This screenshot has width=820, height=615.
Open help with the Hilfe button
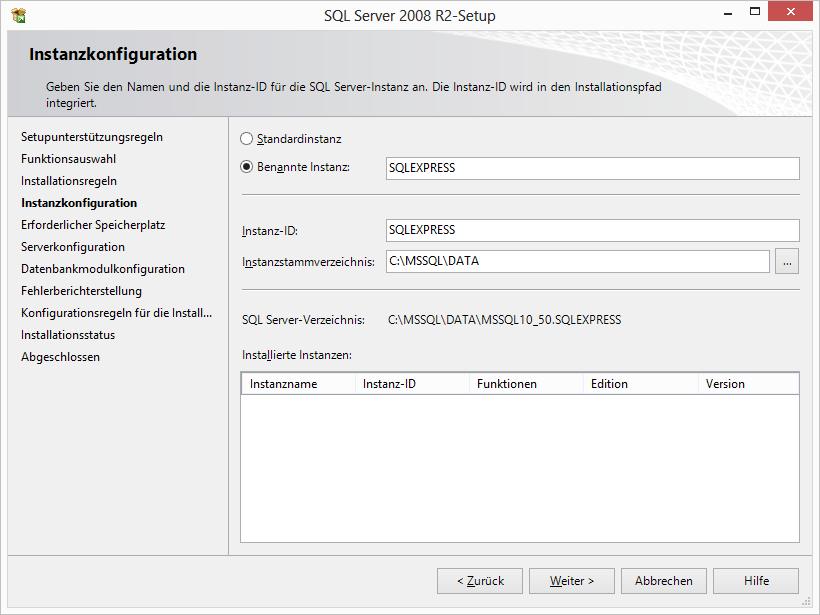tap(756, 581)
